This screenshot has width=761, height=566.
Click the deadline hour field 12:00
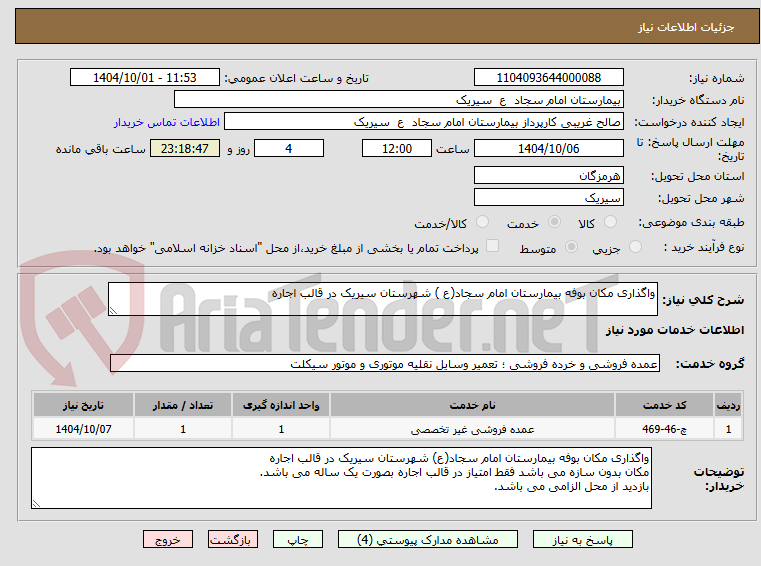397,149
